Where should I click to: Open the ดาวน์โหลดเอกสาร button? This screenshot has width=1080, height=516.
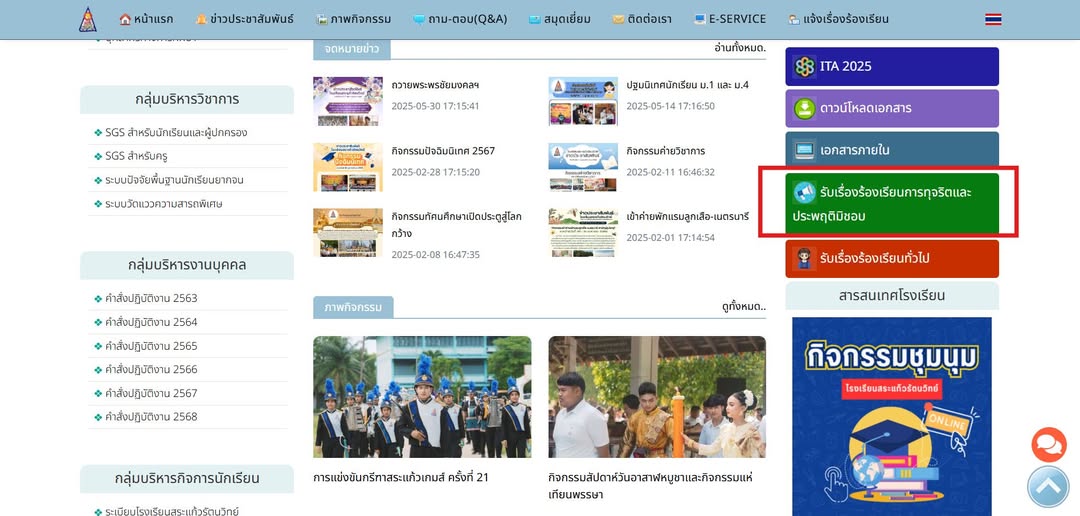(892, 108)
